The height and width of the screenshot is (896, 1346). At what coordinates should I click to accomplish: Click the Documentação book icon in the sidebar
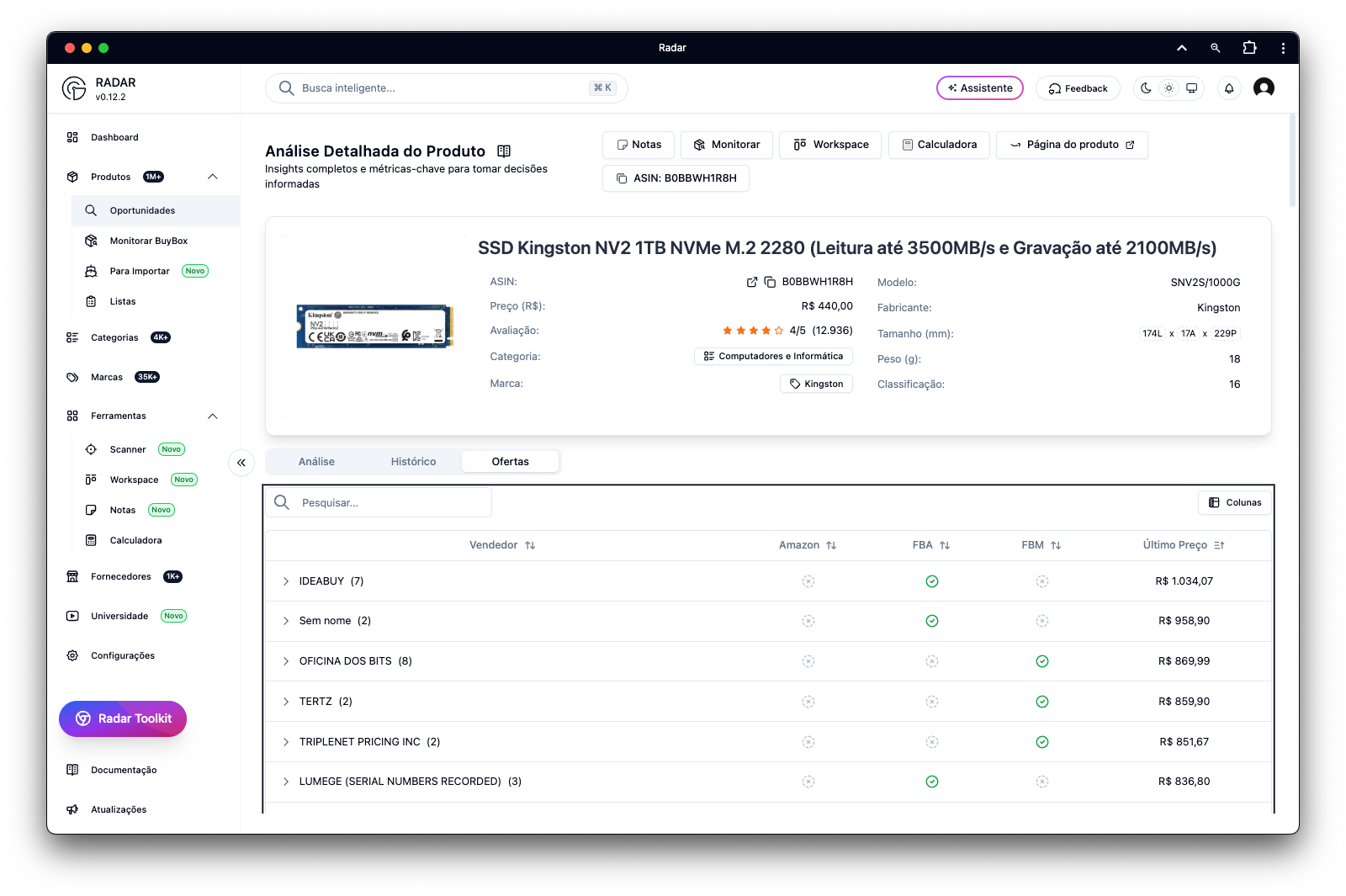pyautogui.click(x=72, y=770)
